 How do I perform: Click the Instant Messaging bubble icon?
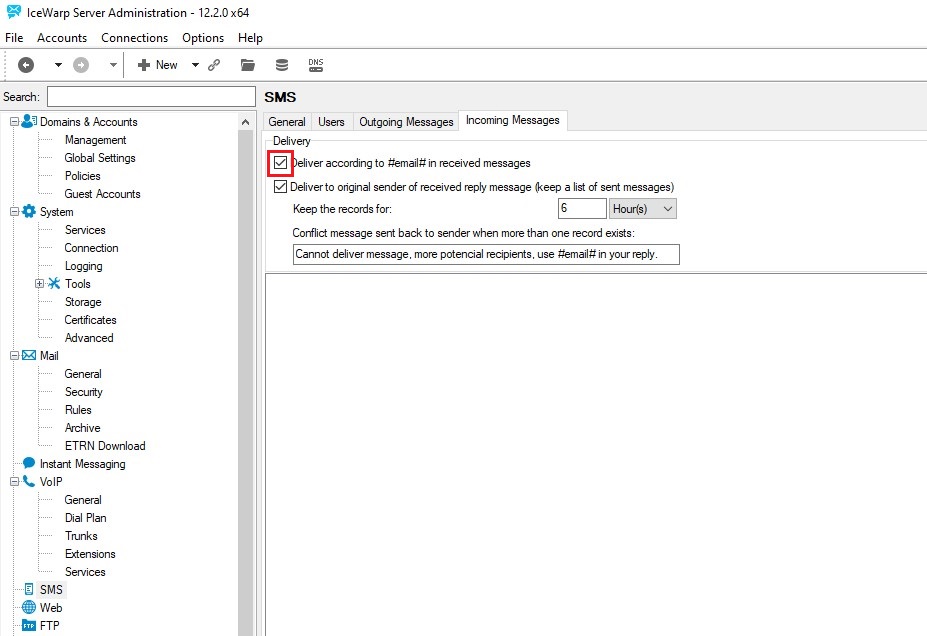[29, 463]
